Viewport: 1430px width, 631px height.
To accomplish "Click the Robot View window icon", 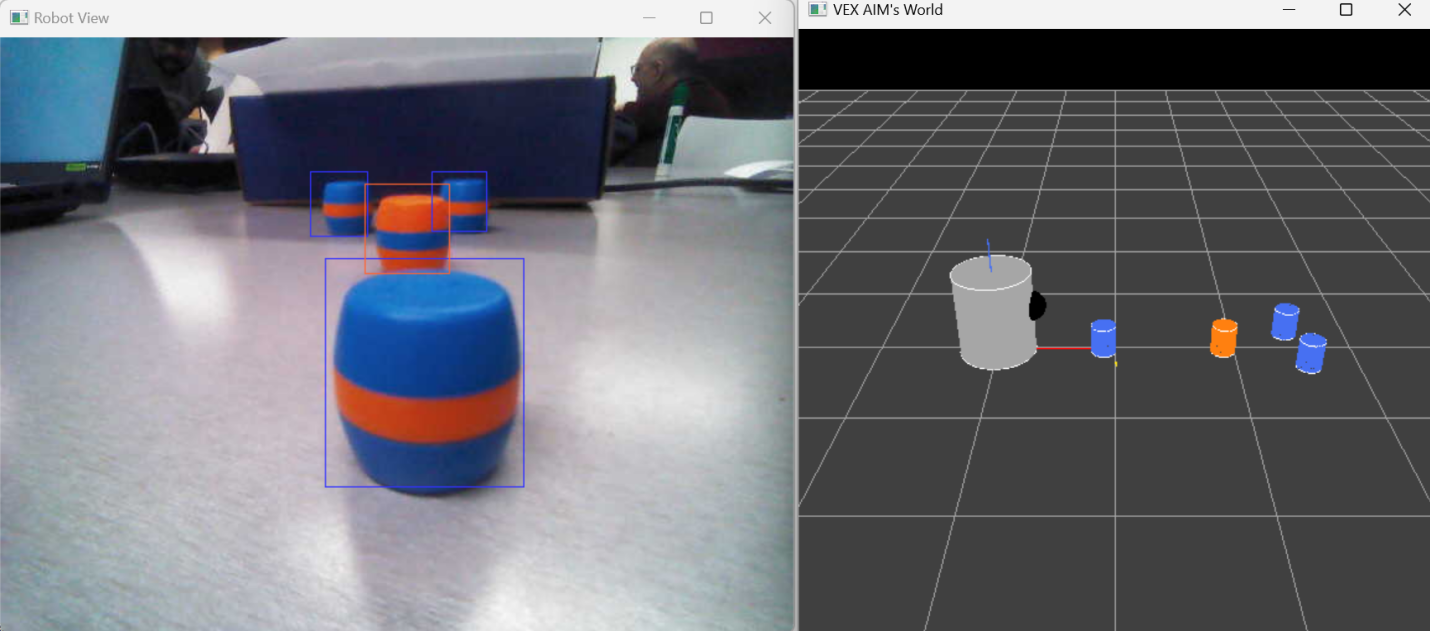I will coord(19,18).
